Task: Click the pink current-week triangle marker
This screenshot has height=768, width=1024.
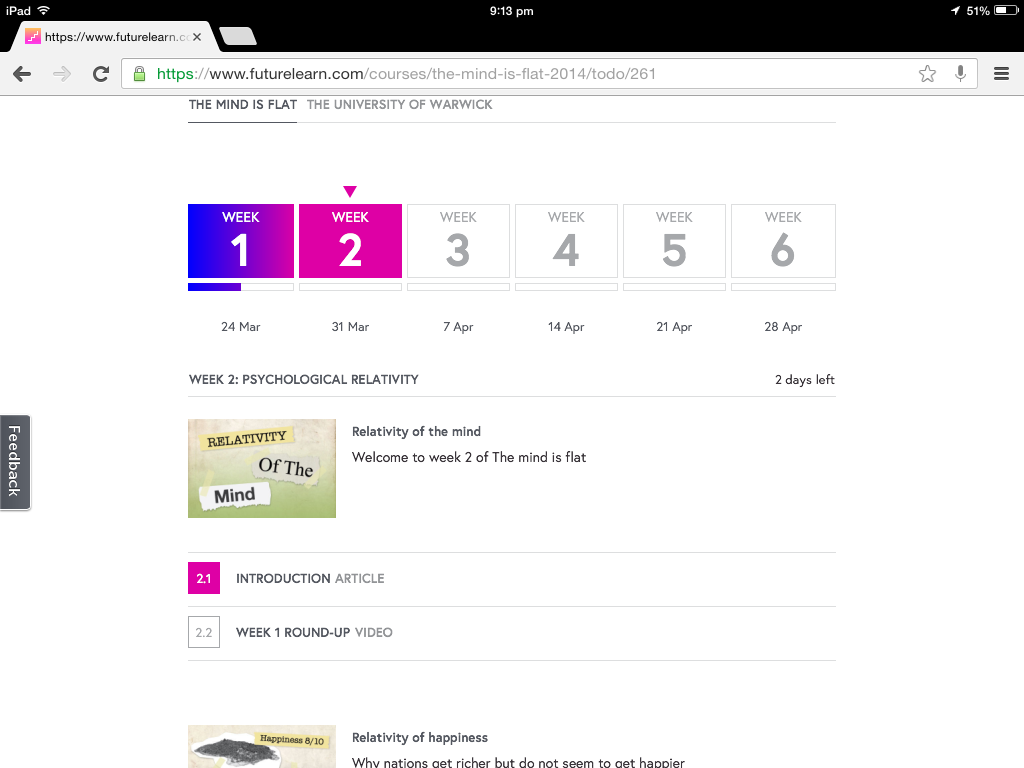Action: (350, 191)
